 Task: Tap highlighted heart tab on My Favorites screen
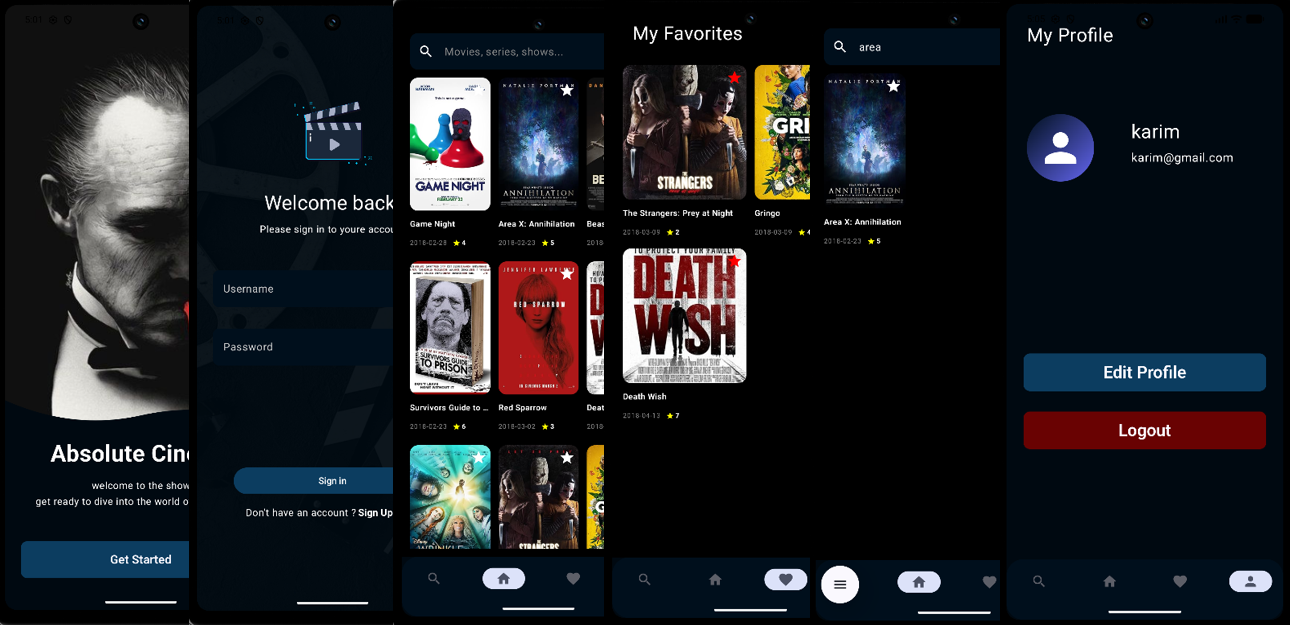(x=786, y=579)
